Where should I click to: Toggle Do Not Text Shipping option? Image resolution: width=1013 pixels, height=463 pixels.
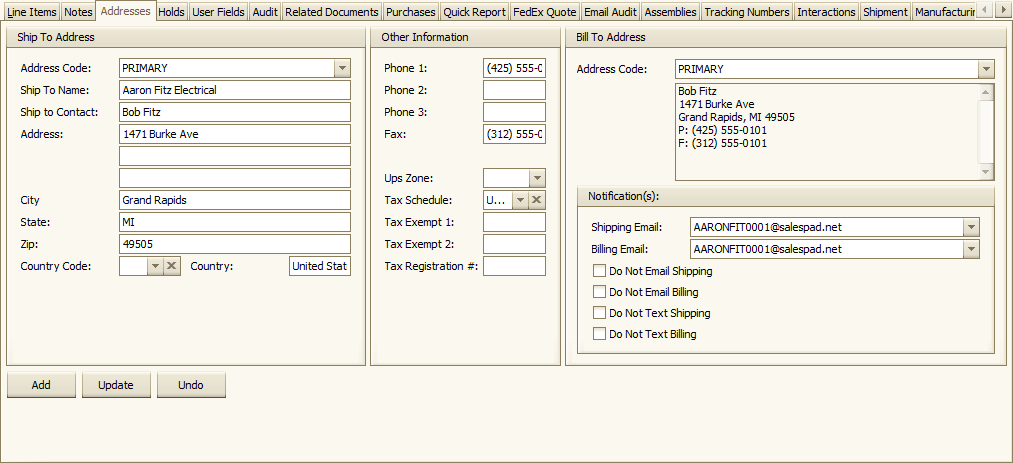click(599, 313)
